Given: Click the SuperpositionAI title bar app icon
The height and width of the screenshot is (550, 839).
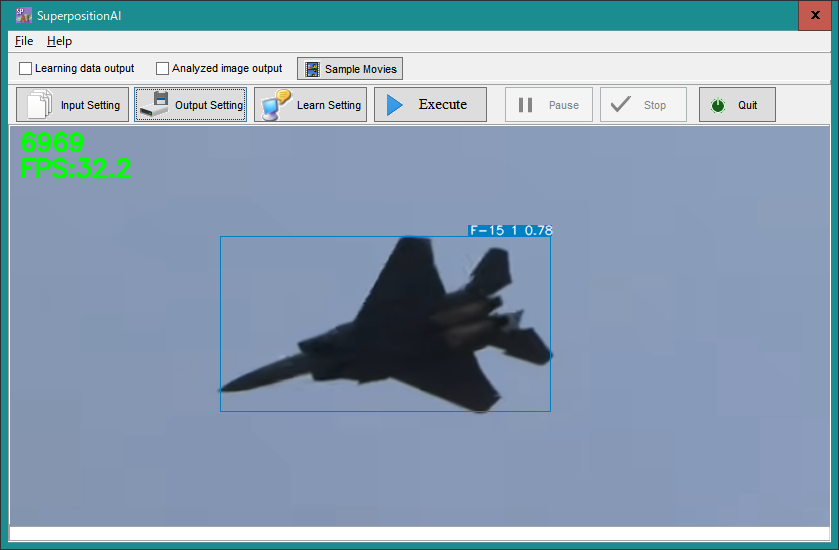Looking at the screenshot, I should tap(24, 16).
